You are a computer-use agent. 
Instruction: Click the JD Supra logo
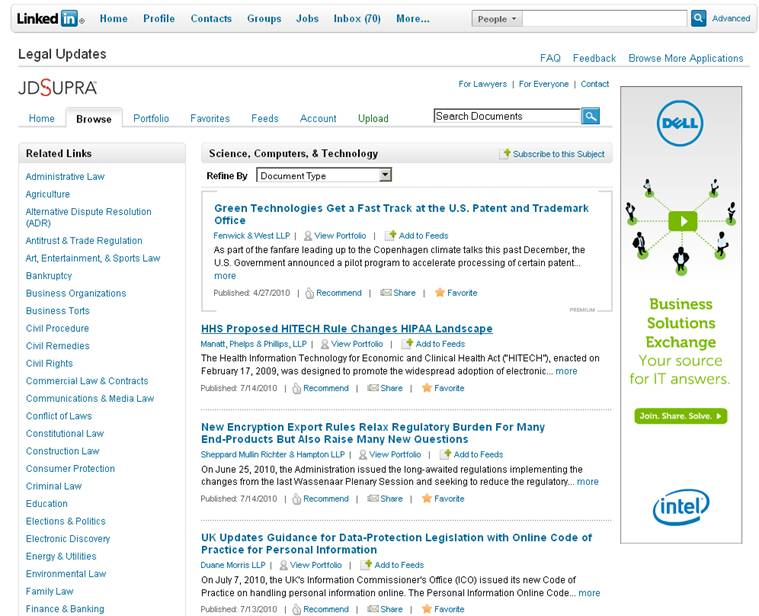click(58, 88)
